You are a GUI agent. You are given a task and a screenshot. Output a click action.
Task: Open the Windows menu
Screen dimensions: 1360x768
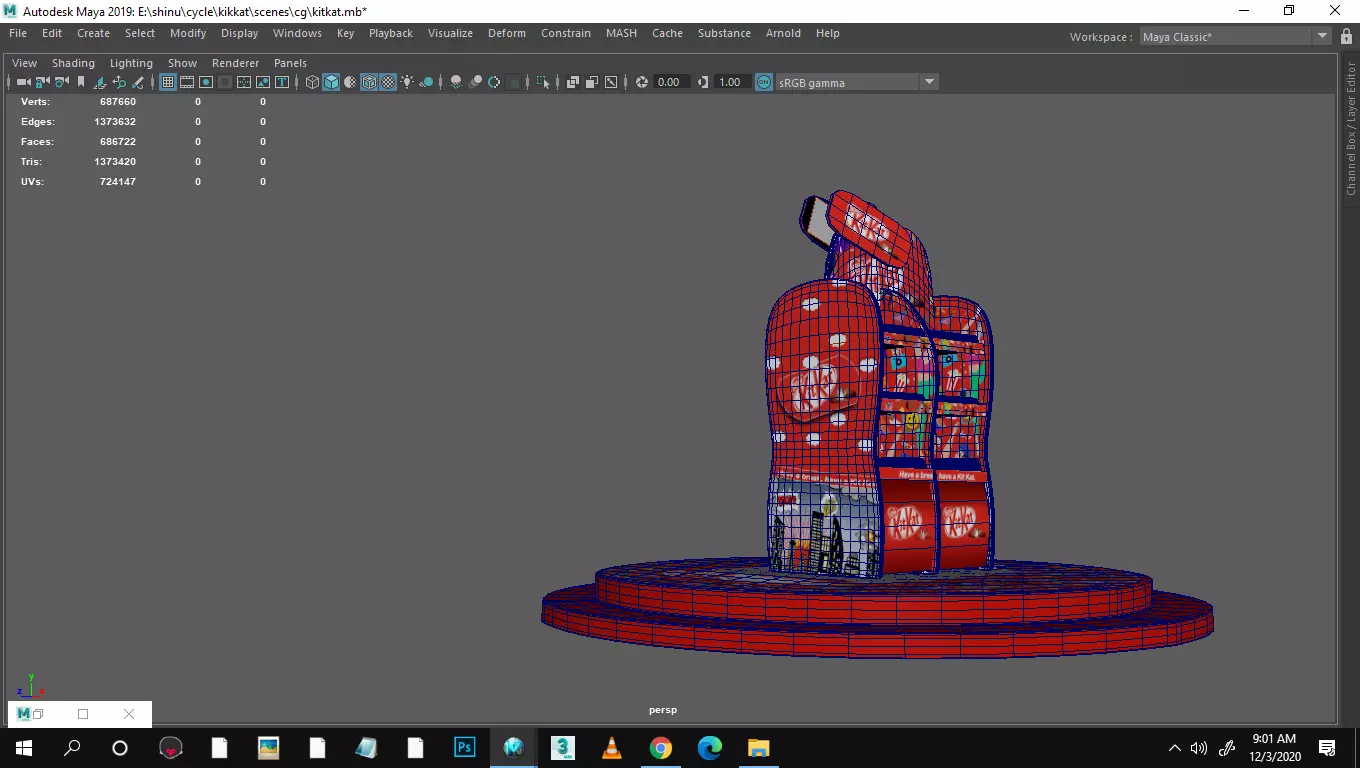tap(297, 33)
